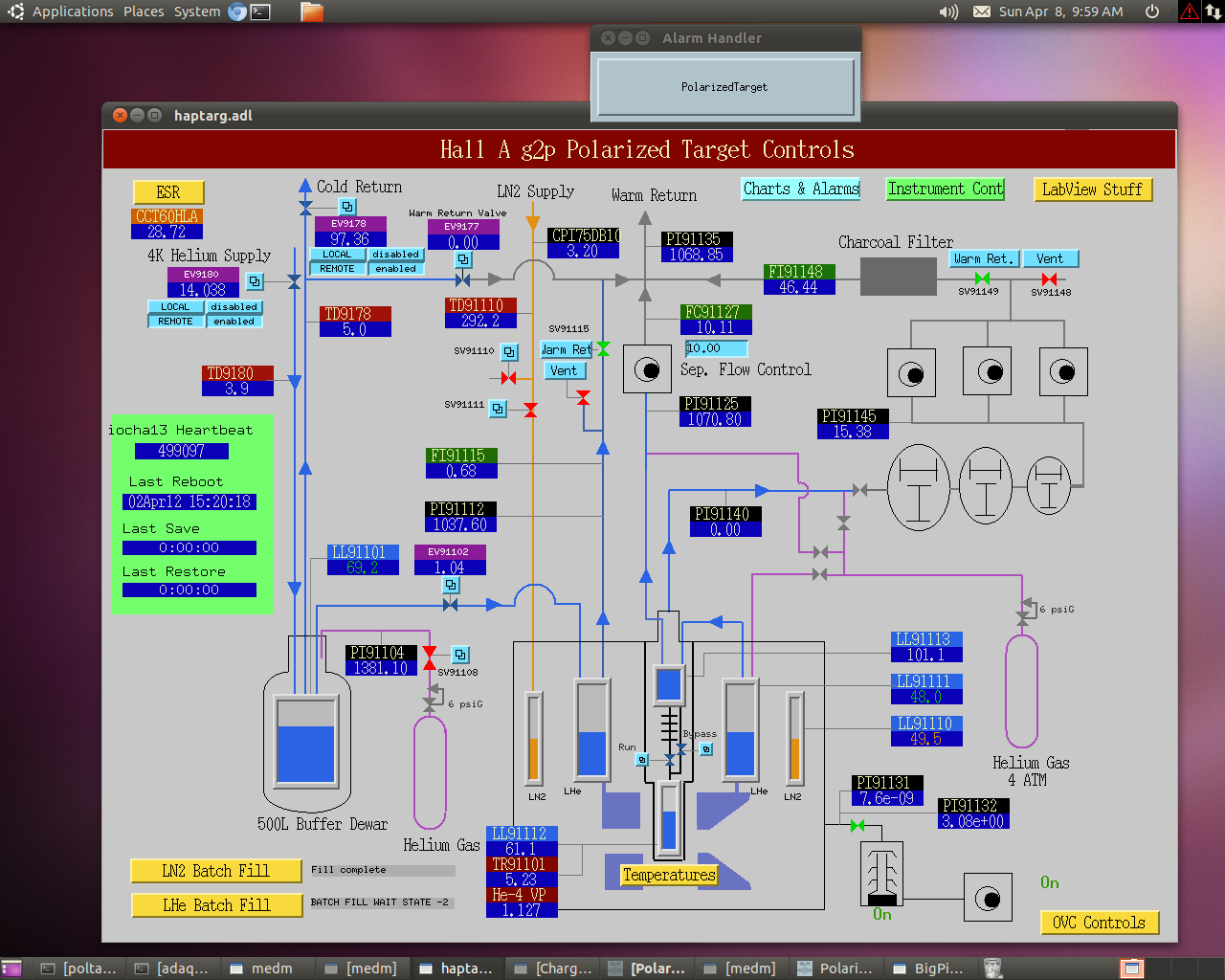Click the red SV91108 valve symbol
The height and width of the screenshot is (980, 1225).
coord(430,657)
